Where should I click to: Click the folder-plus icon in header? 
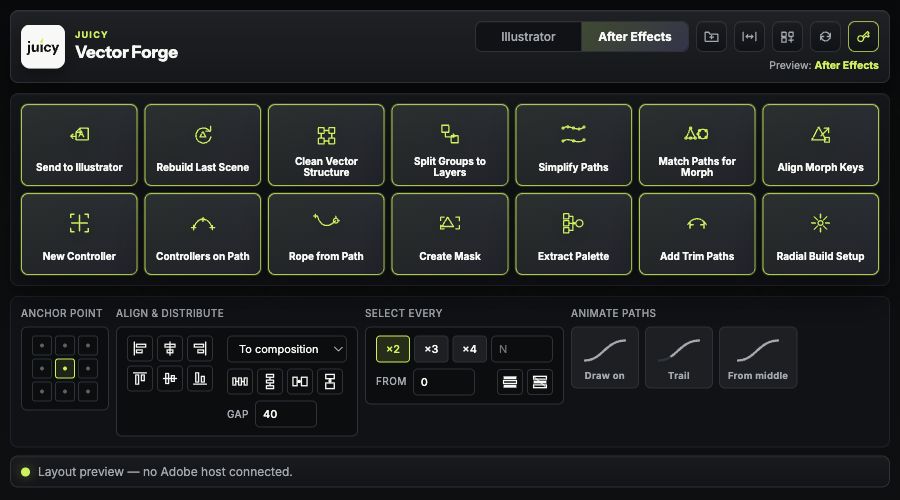[711, 37]
